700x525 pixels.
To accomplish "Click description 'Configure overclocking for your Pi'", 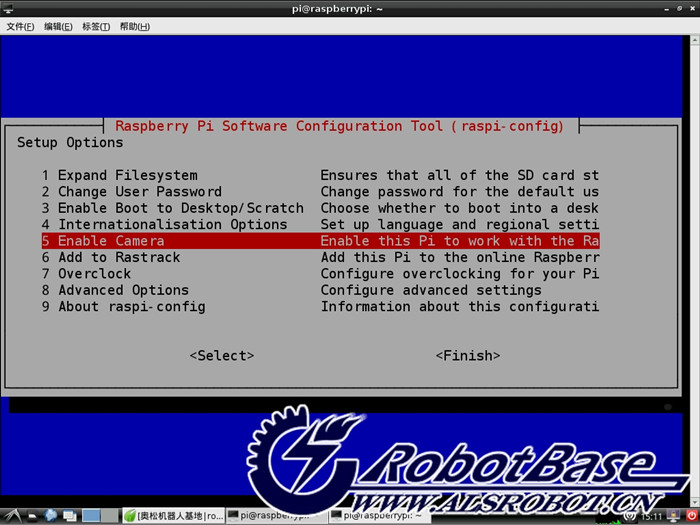I will [x=459, y=274].
